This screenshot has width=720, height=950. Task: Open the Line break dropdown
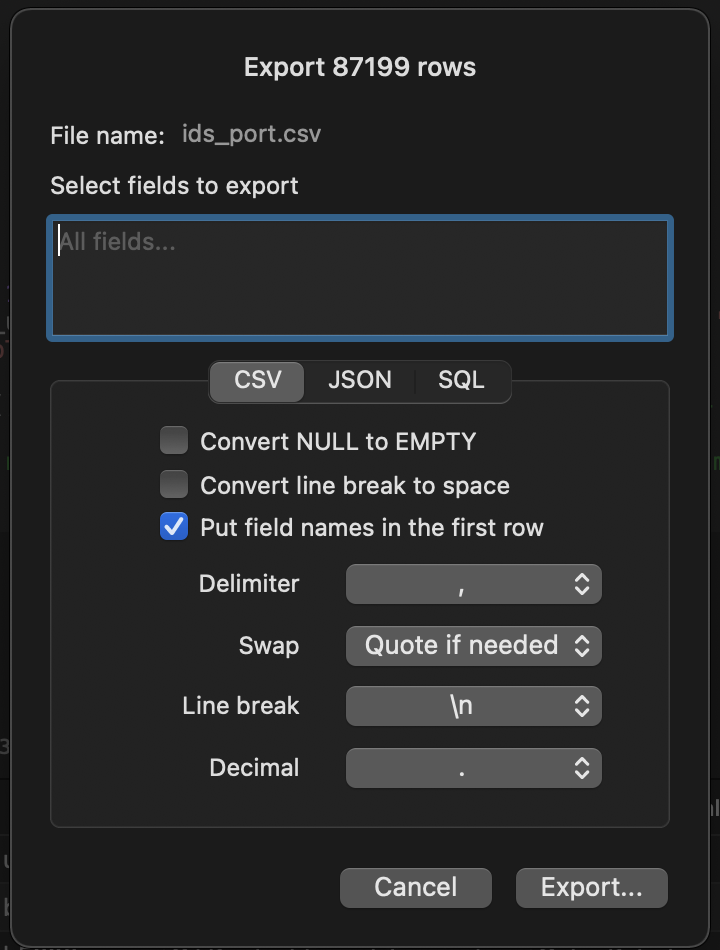(473, 706)
